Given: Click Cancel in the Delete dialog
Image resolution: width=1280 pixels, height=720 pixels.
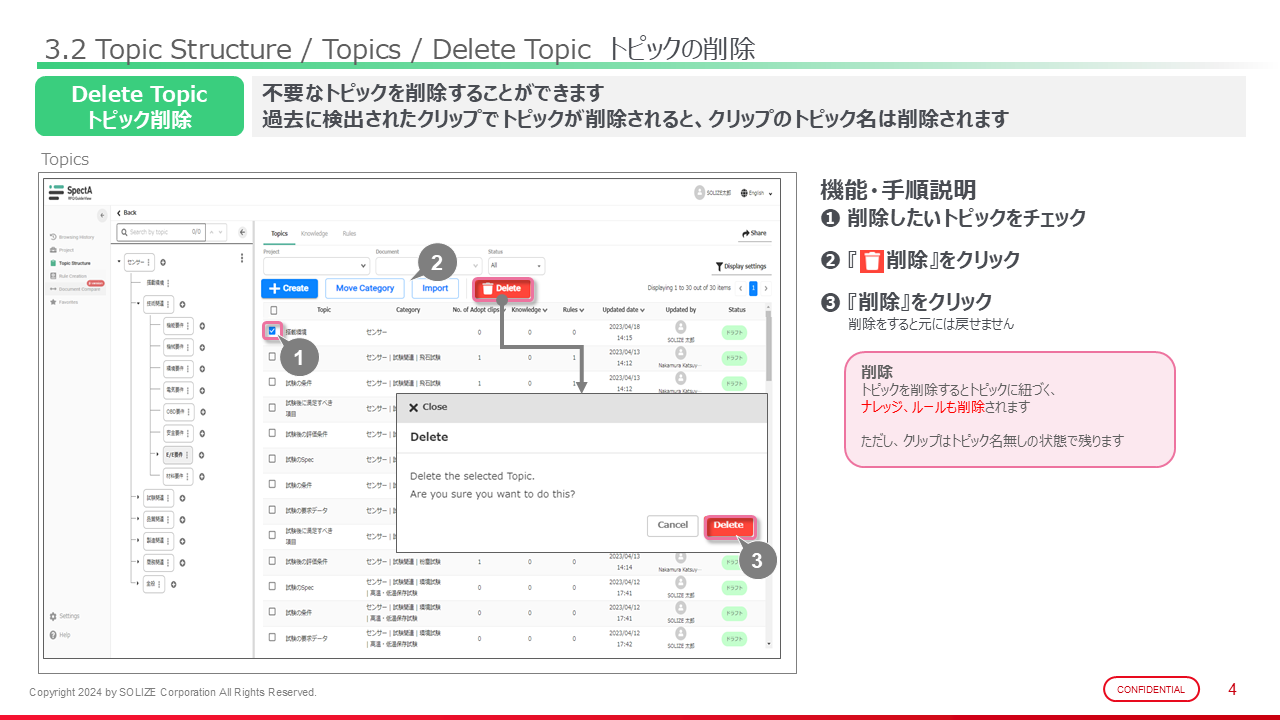Looking at the screenshot, I should click(672, 525).
